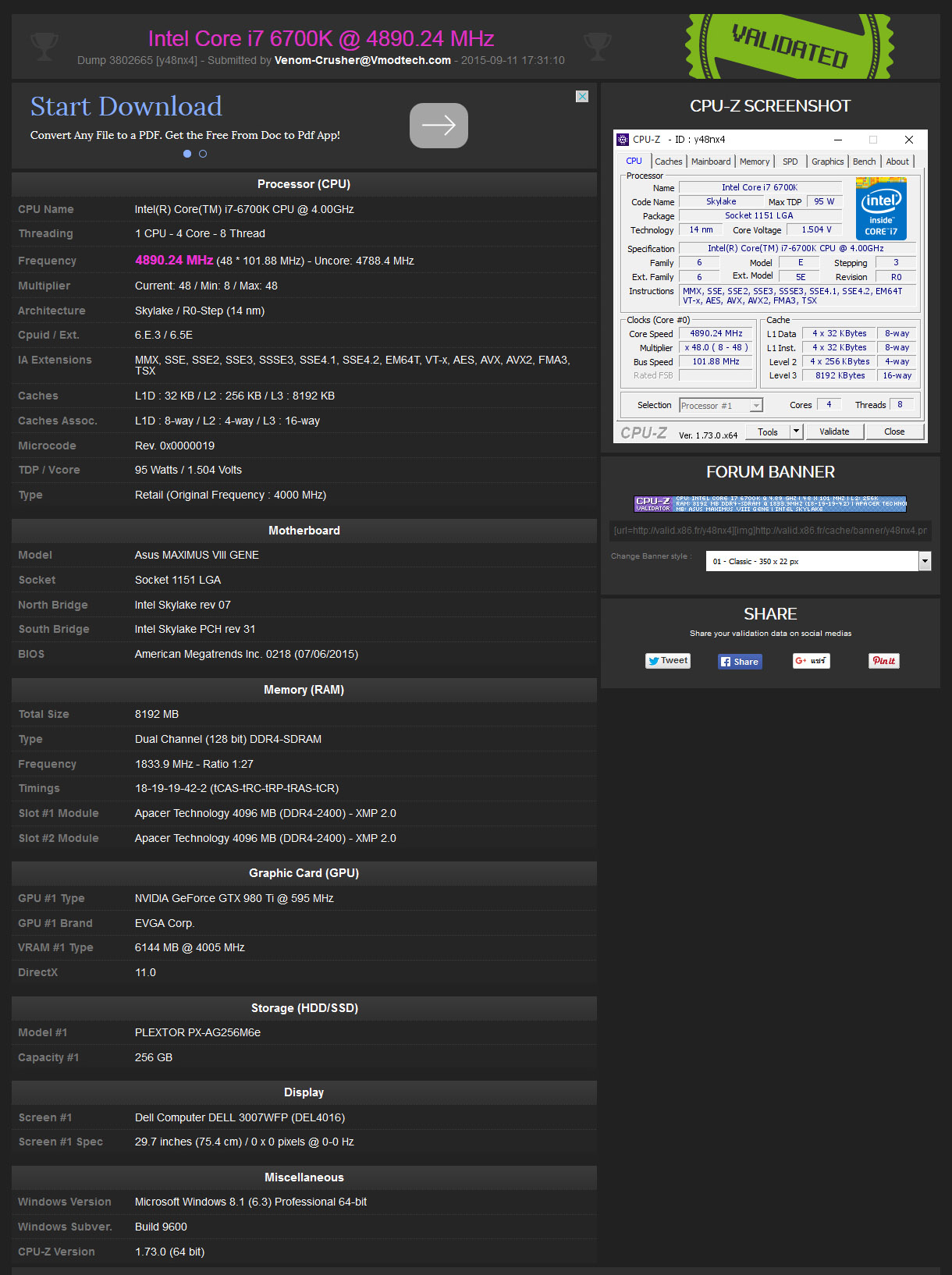Image resolution: width=952 pixels, height=1275 pixels.
Task: Select first ad carousel dot
Action: coord(187,154)
